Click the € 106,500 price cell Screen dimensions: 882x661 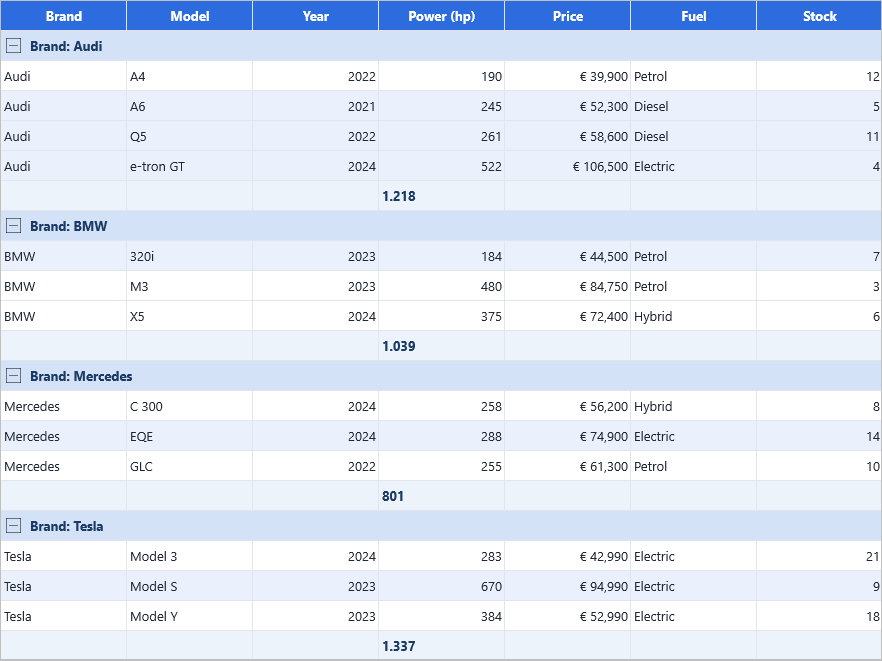(568, 166)
